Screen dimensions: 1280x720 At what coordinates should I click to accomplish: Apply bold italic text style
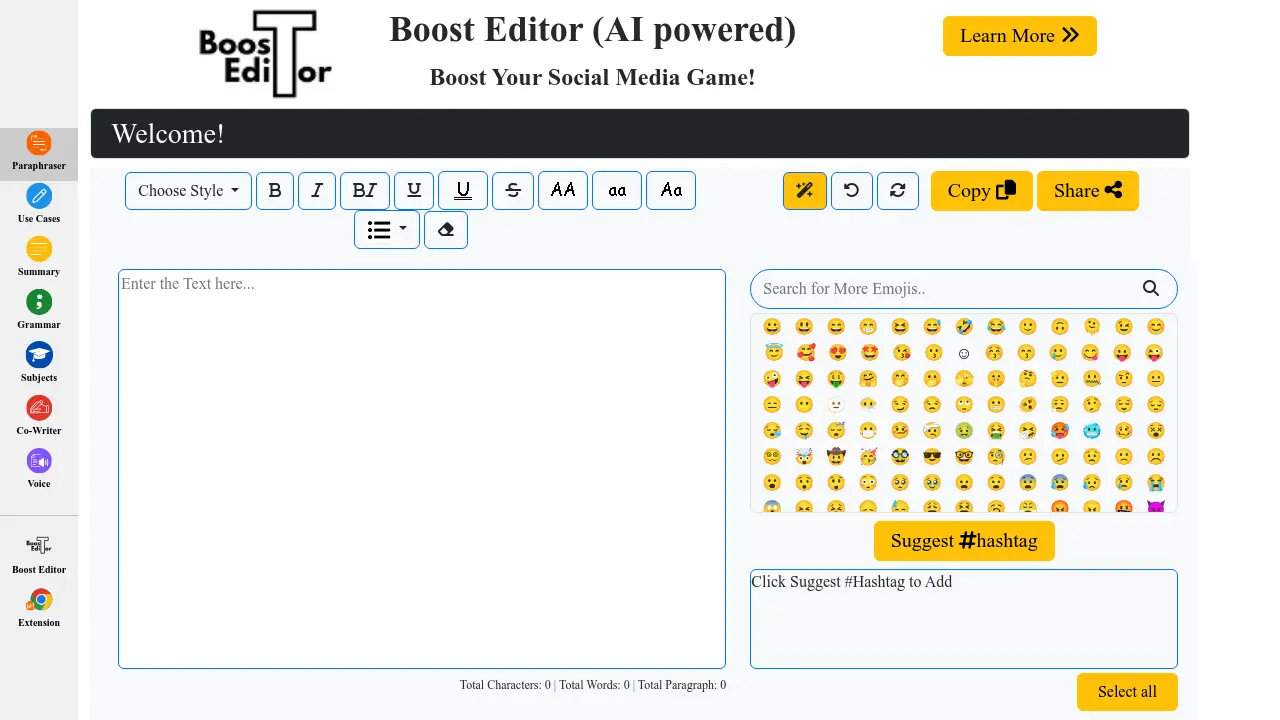(x=365, y=191)
